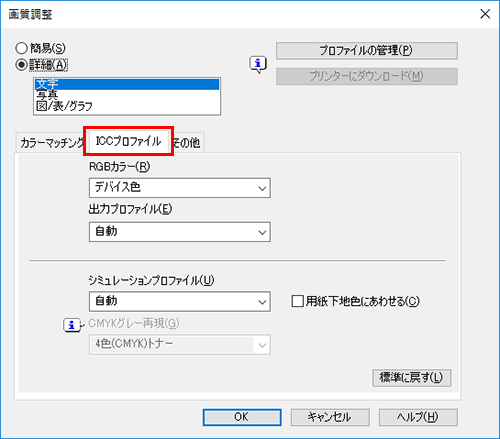This screenshot has height=439, width=500.
Task: Enable 用紙下地色にあわせる checkbox
Action: (x=297, y=301)
